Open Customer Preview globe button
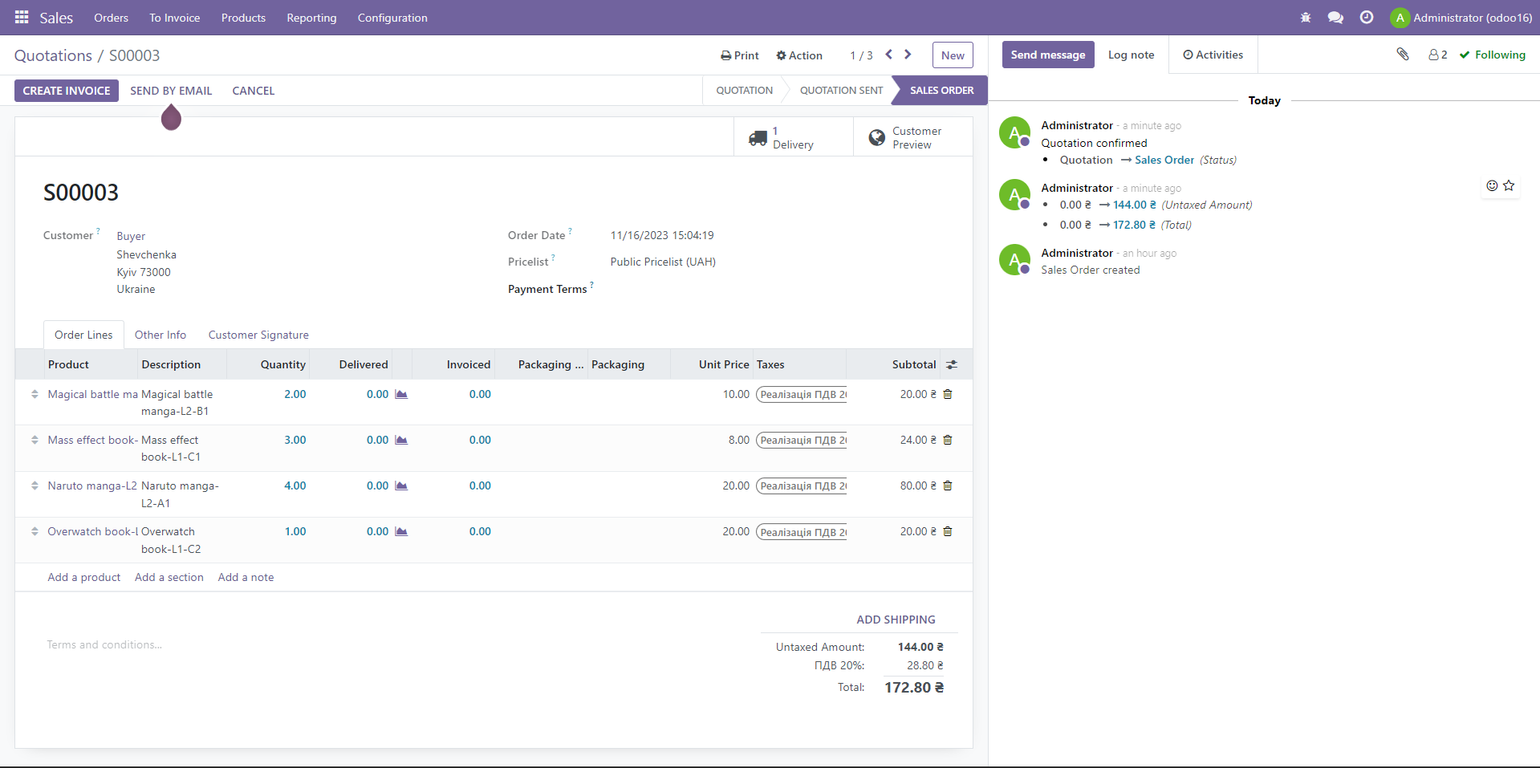Screen dimensions: 1540x768 coord(913,138)
